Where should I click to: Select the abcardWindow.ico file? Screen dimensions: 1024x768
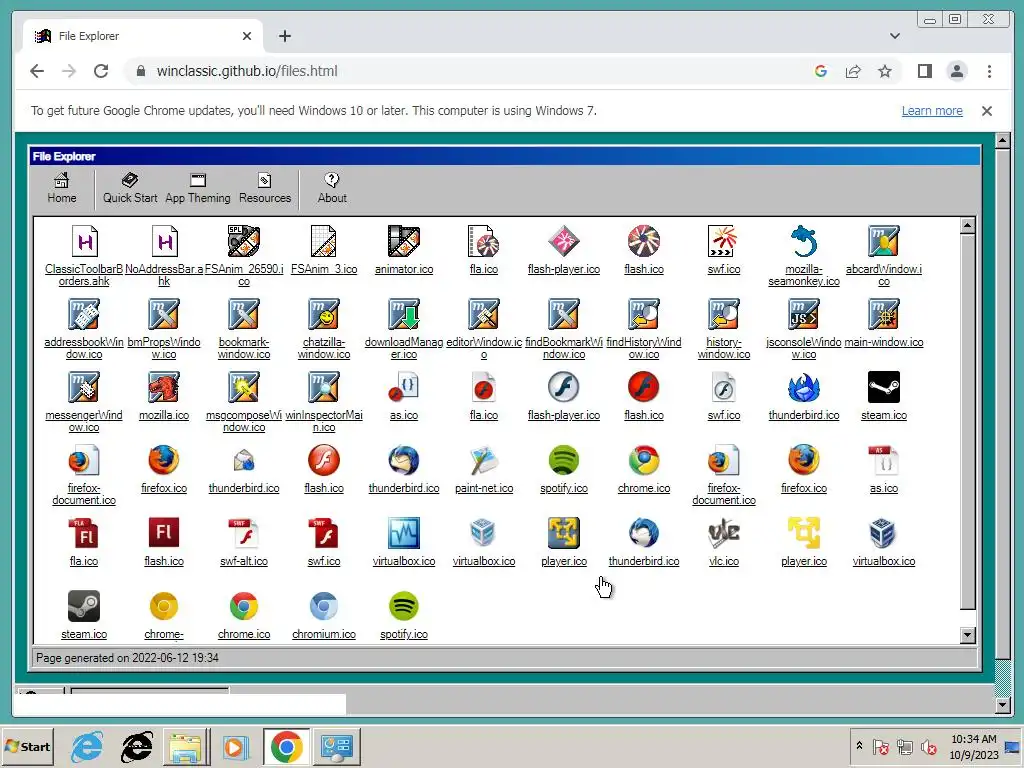884,256
